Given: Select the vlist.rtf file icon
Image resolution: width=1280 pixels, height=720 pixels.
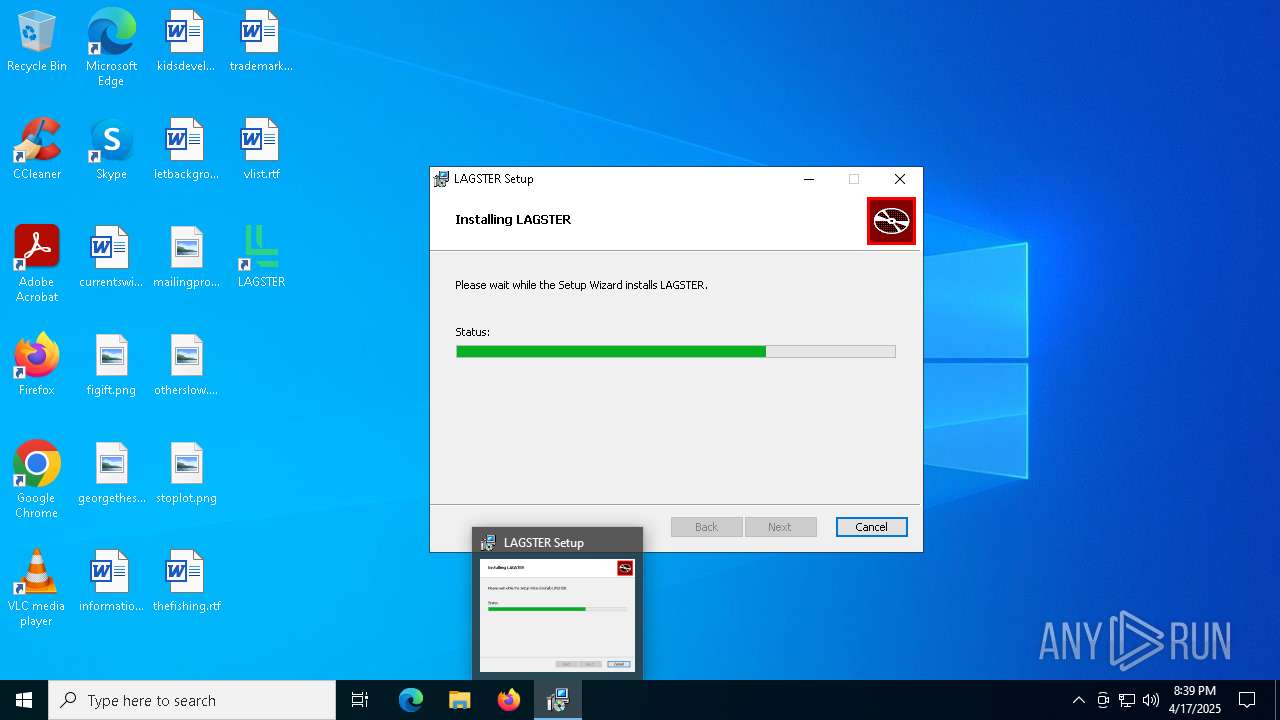Looking at the screenshot, I should tap(260, 149).
